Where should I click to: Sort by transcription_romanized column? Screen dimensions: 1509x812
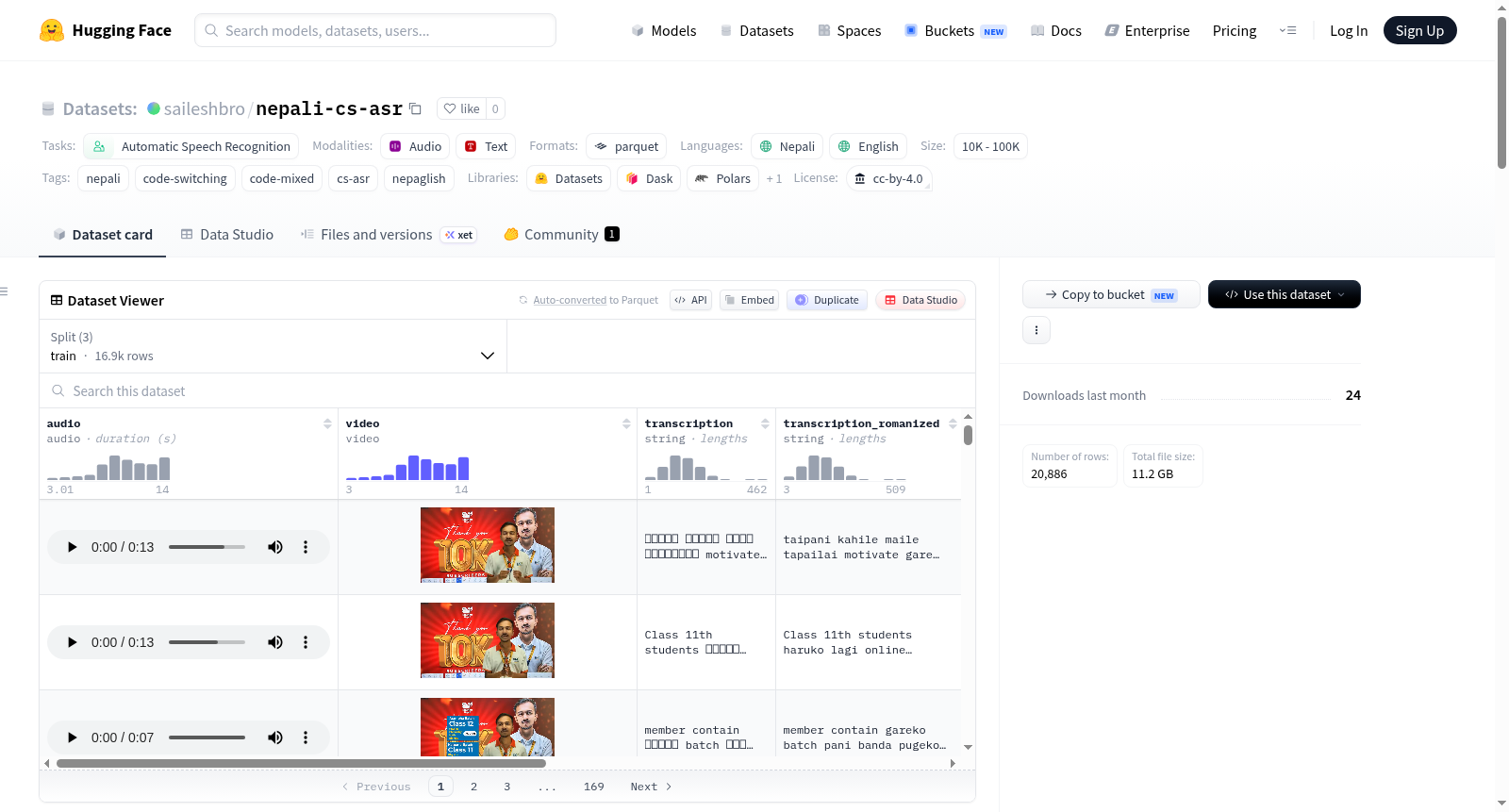(x=953, y=423)
